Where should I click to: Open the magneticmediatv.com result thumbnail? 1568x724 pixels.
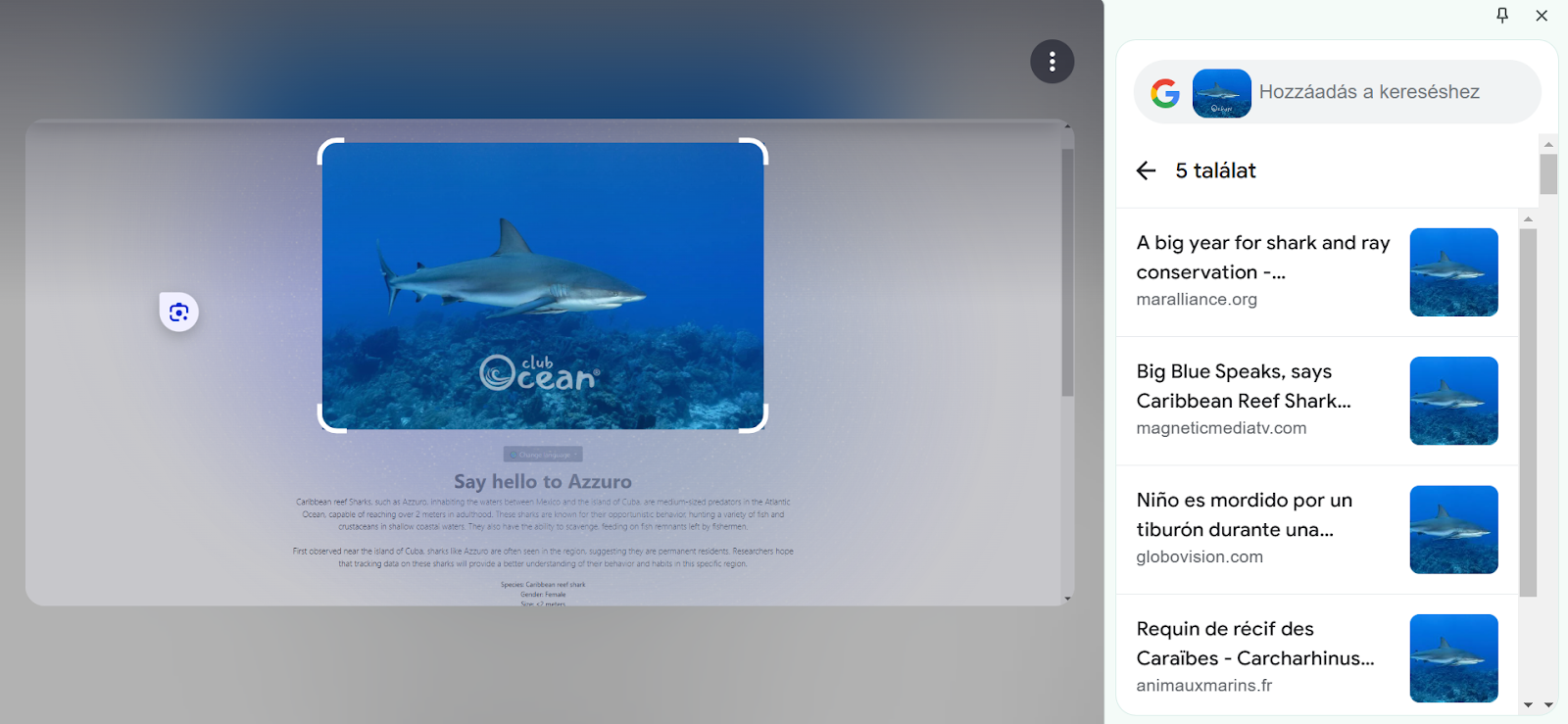tap(1453, 401)
